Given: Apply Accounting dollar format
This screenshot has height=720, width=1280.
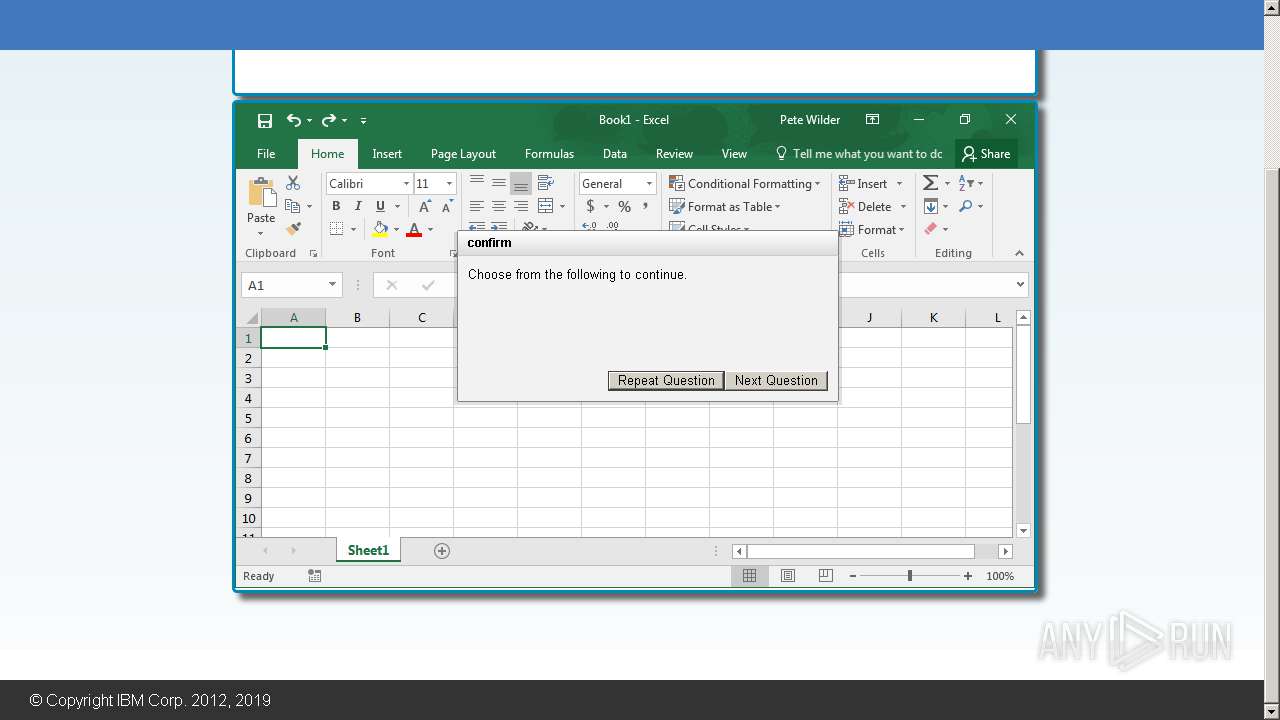Looking at the screenshot, I should tap(590, 206).
